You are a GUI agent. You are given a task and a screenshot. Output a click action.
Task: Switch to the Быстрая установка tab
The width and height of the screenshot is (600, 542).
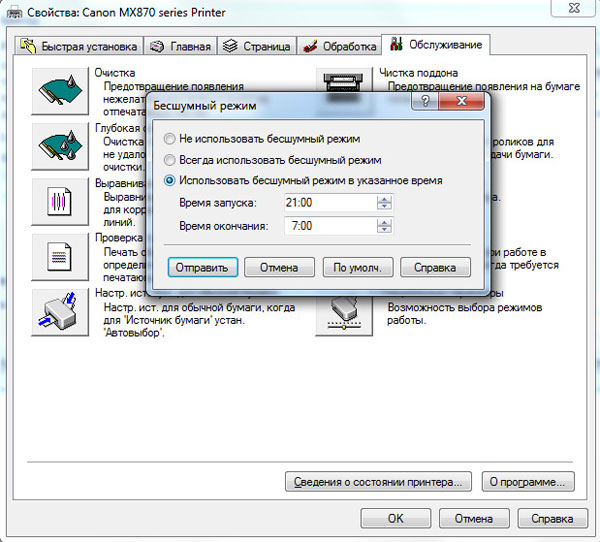[79, 46]
